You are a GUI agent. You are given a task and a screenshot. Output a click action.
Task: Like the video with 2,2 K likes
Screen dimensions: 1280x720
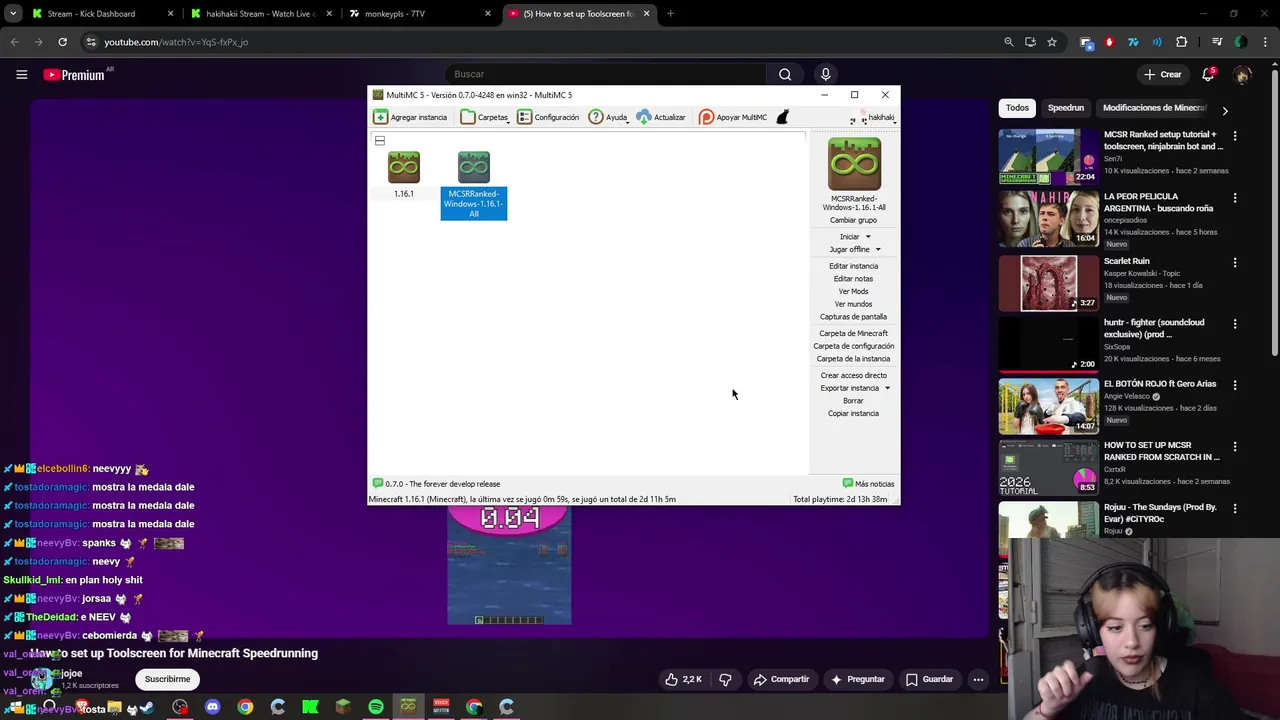coord(684,679)
